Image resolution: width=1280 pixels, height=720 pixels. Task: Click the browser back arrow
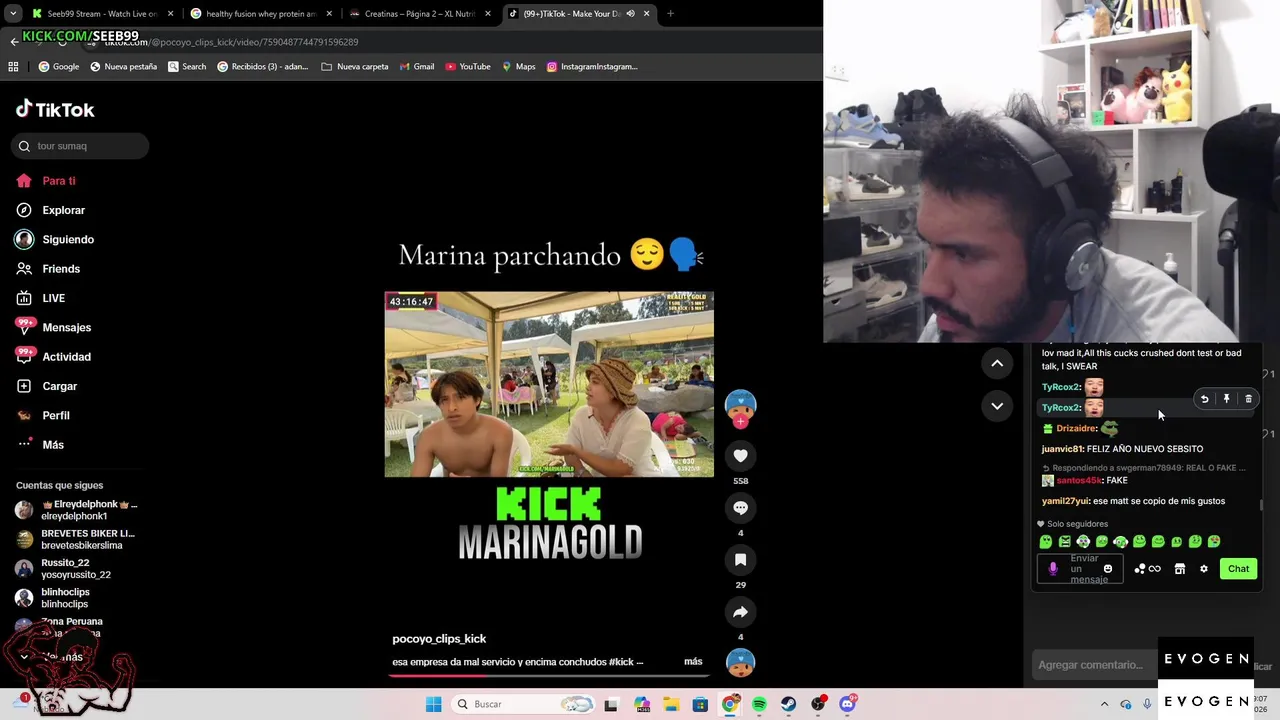14,42
